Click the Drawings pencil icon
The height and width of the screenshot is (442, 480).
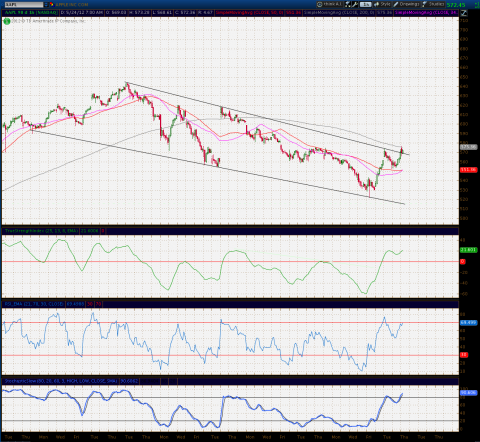pos(396,4)
